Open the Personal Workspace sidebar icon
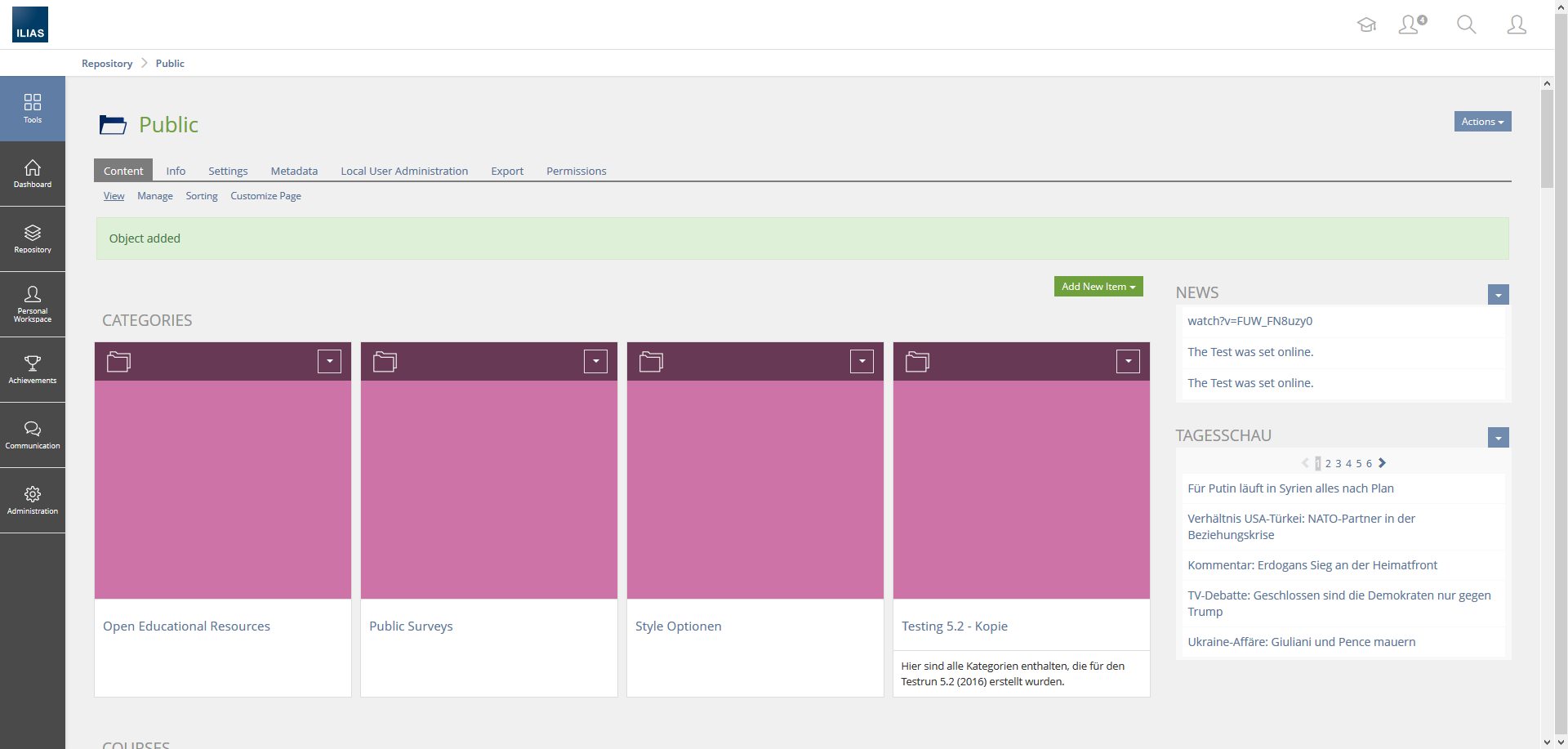1568x749 pixels. 33,304
